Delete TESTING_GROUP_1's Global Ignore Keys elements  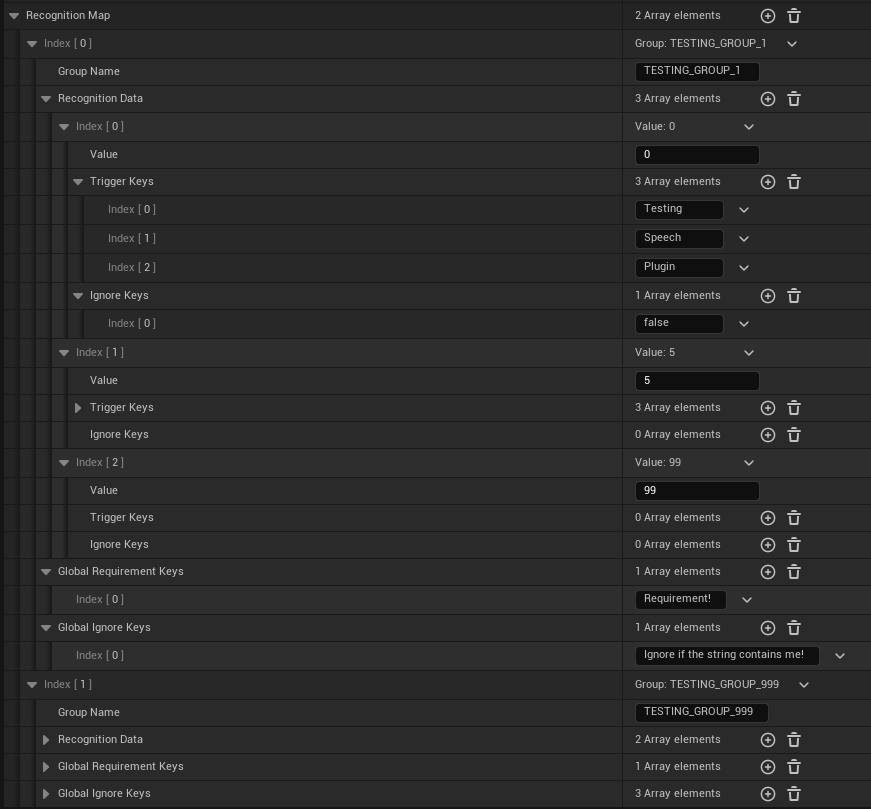click(x=793, y=628)
